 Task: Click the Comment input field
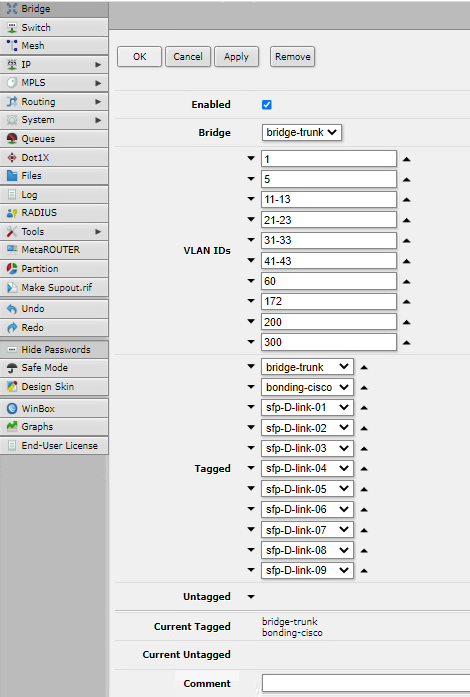point(366,683)
